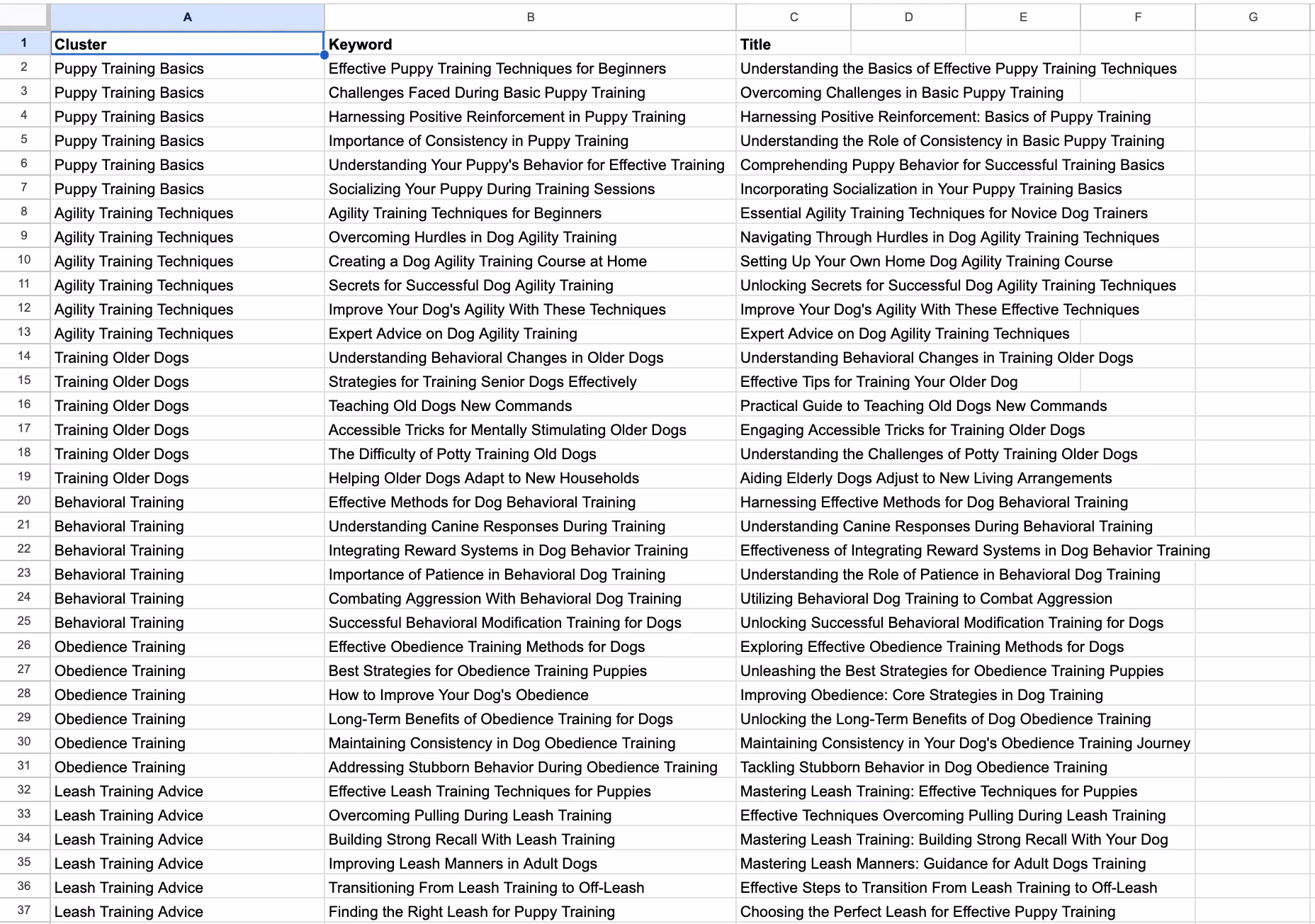
Task: Select 'Overcoming Challenges in Basic Puppy Training' cell
Action: point(901,93)
